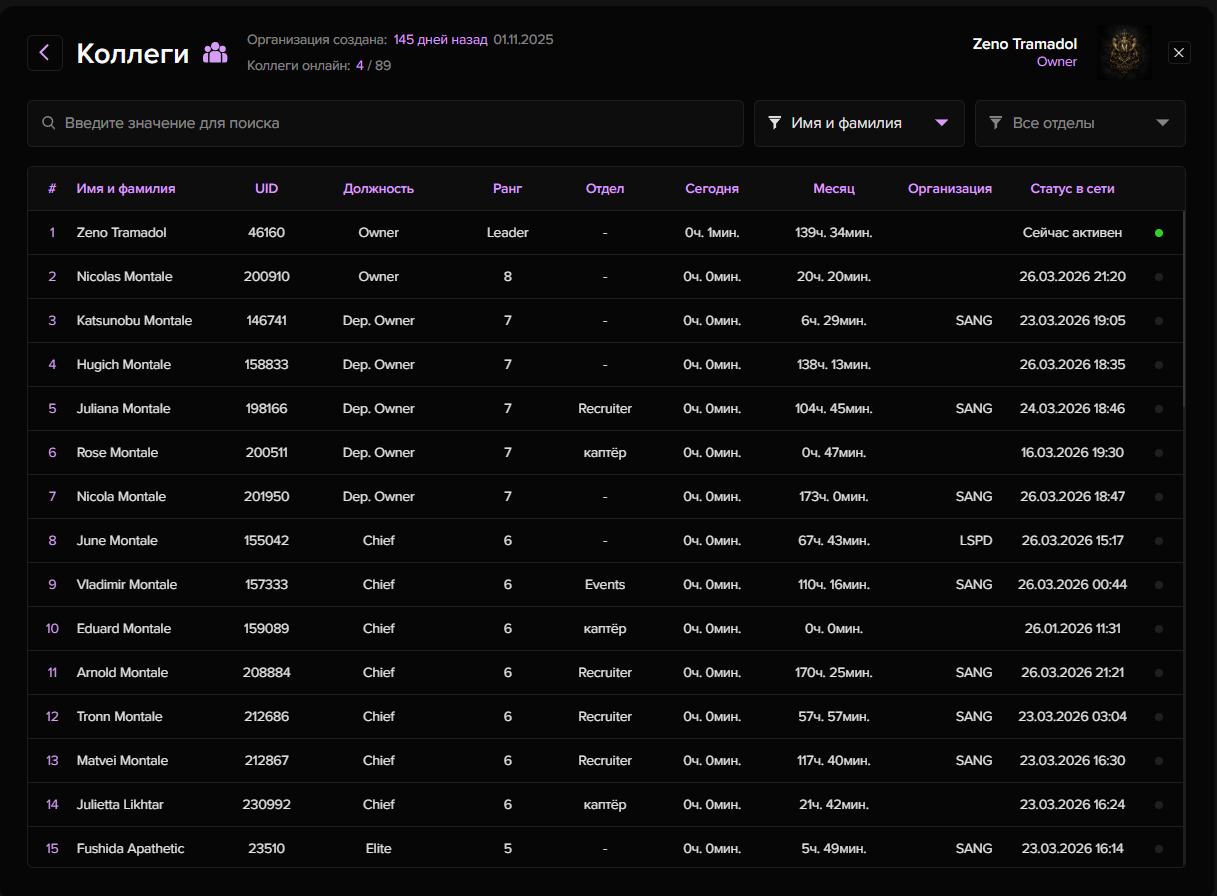Click the back arrow button
This screenshot has width=1217, height=896.
point(45,53)
